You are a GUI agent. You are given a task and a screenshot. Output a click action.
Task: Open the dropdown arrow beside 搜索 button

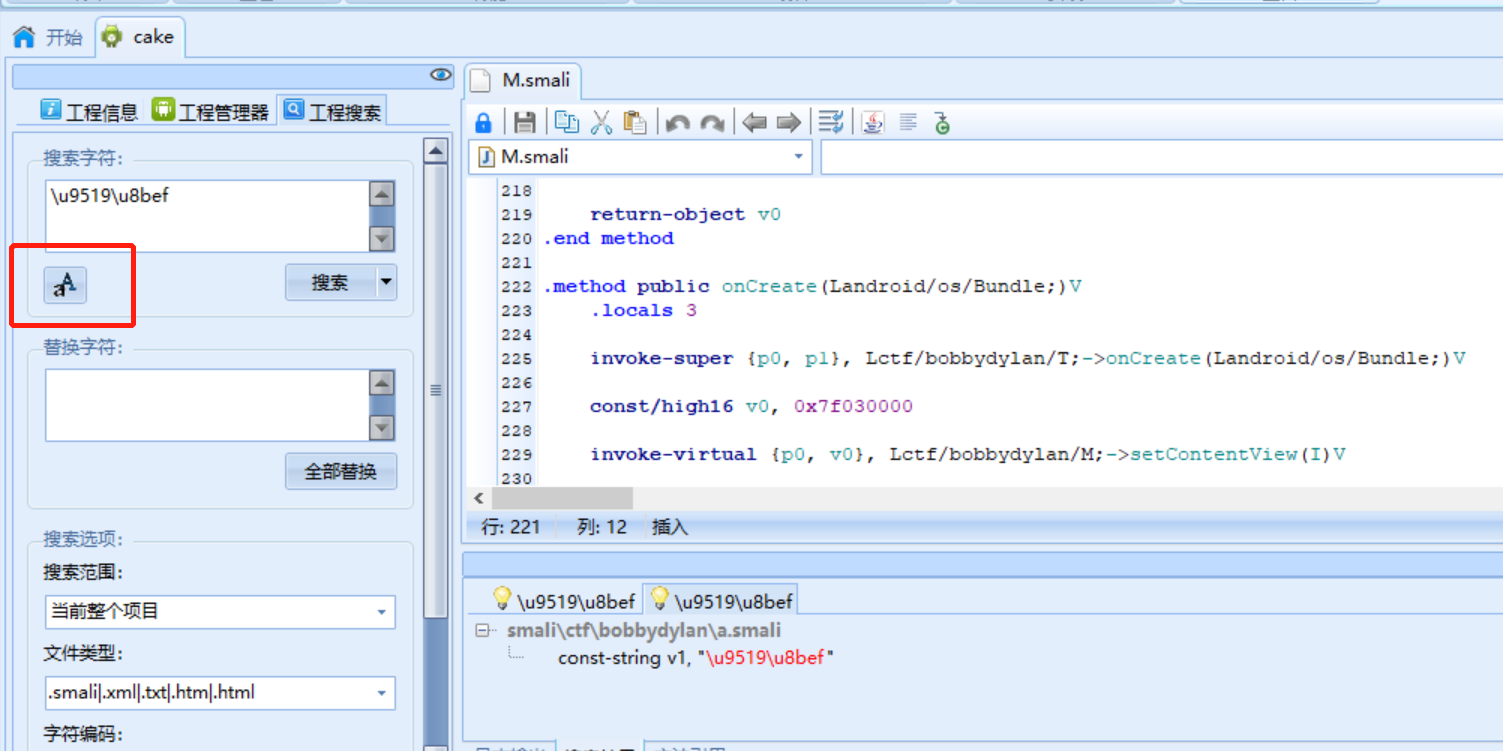(386, 283)
